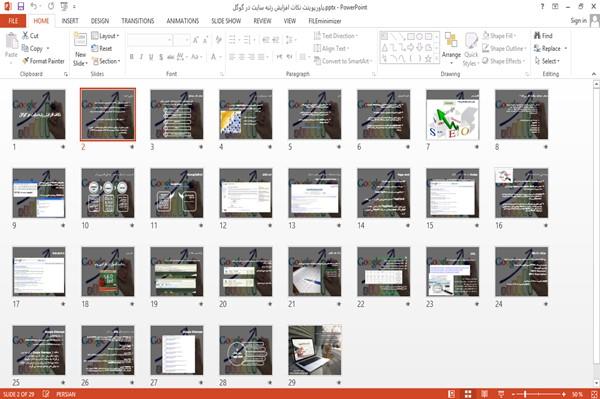600x399 pixels.
Task: Click the Undo arrow in title bar
Action: 34,6
